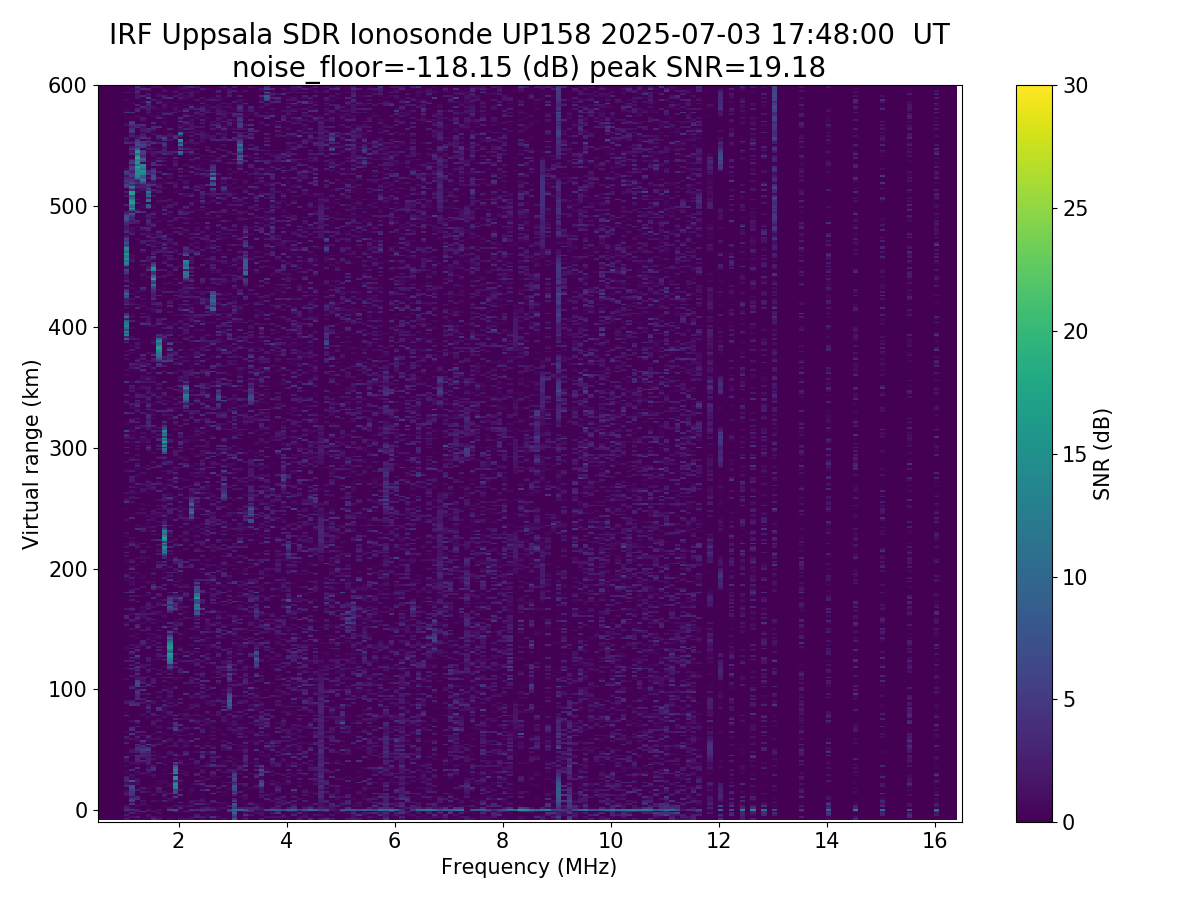Click the y-axis tick label 0
Screen dimensions: 1200x900
82,810
